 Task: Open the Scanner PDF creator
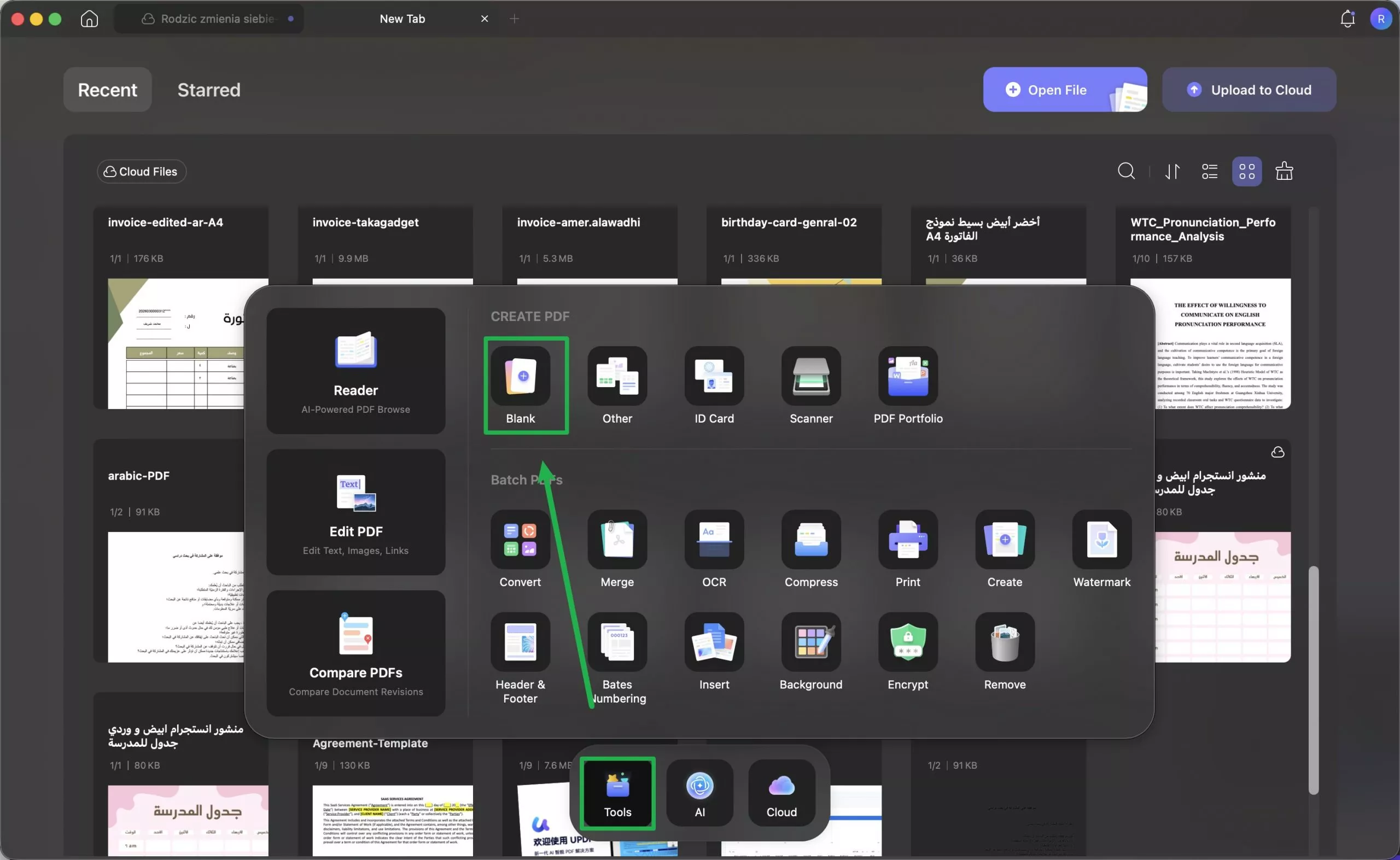tap(810, 377)
